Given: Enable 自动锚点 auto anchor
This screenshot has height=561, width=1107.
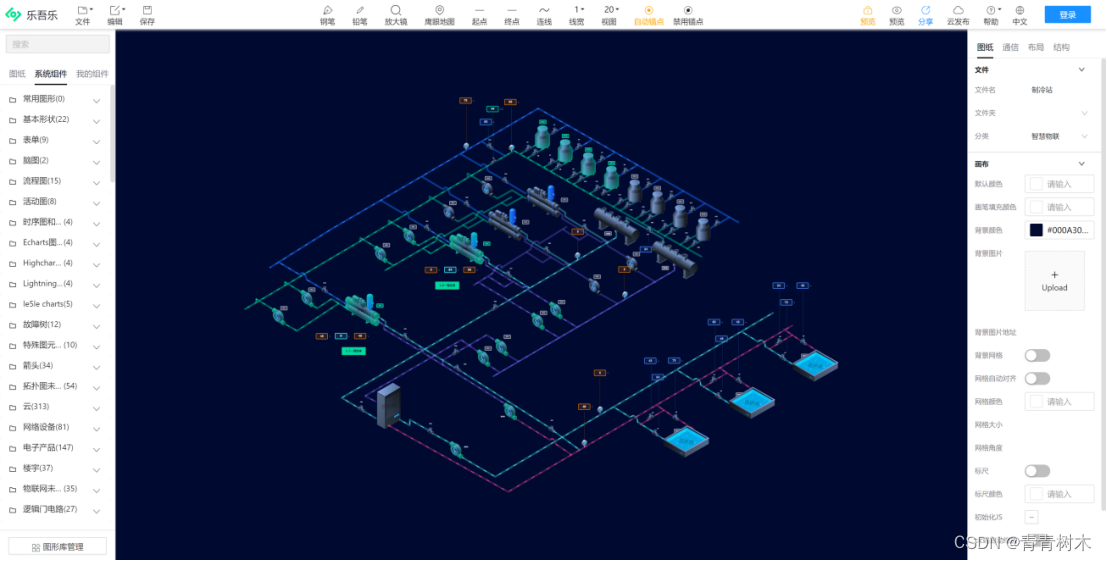Looking at the screenshot, I should coord(649,15).
